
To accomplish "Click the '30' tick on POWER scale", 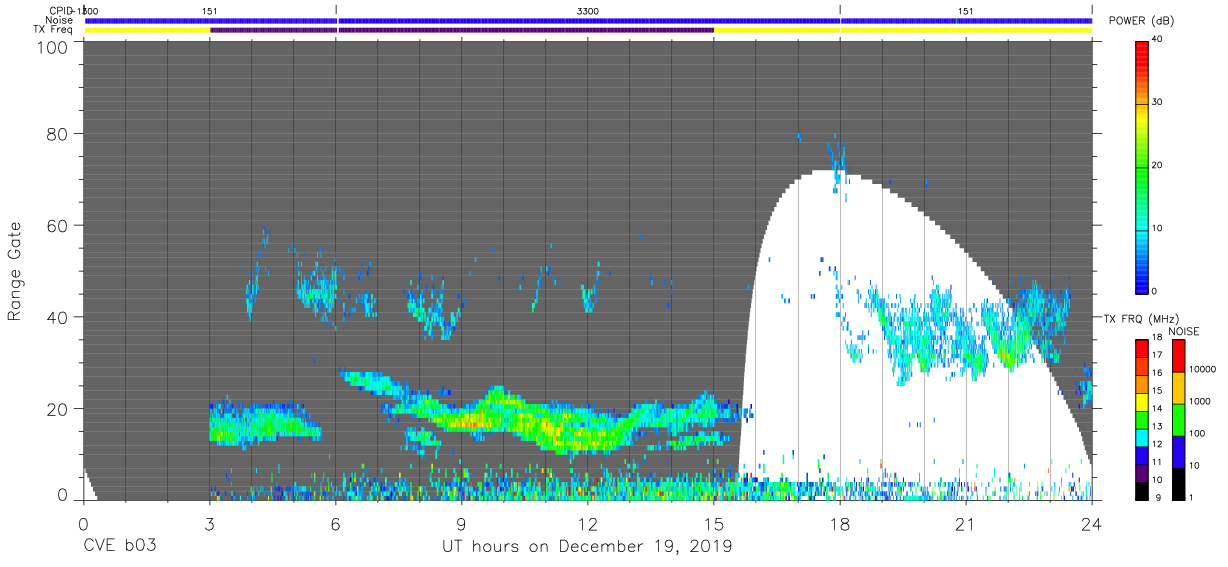I will 1158,103.
